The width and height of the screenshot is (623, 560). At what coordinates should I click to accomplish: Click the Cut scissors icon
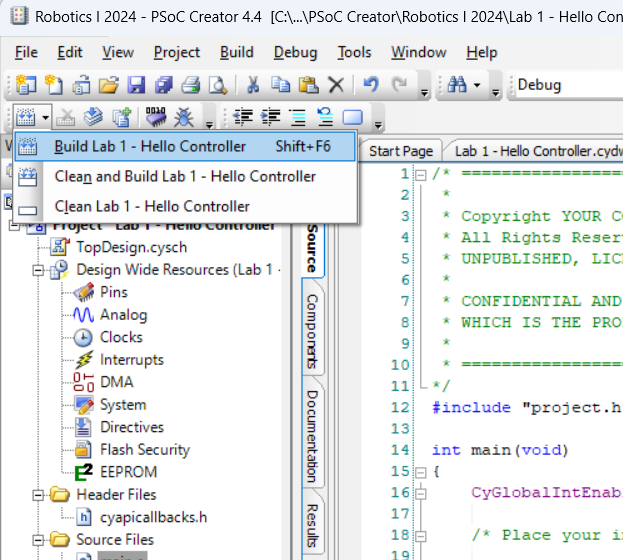[x=253, y=85]
